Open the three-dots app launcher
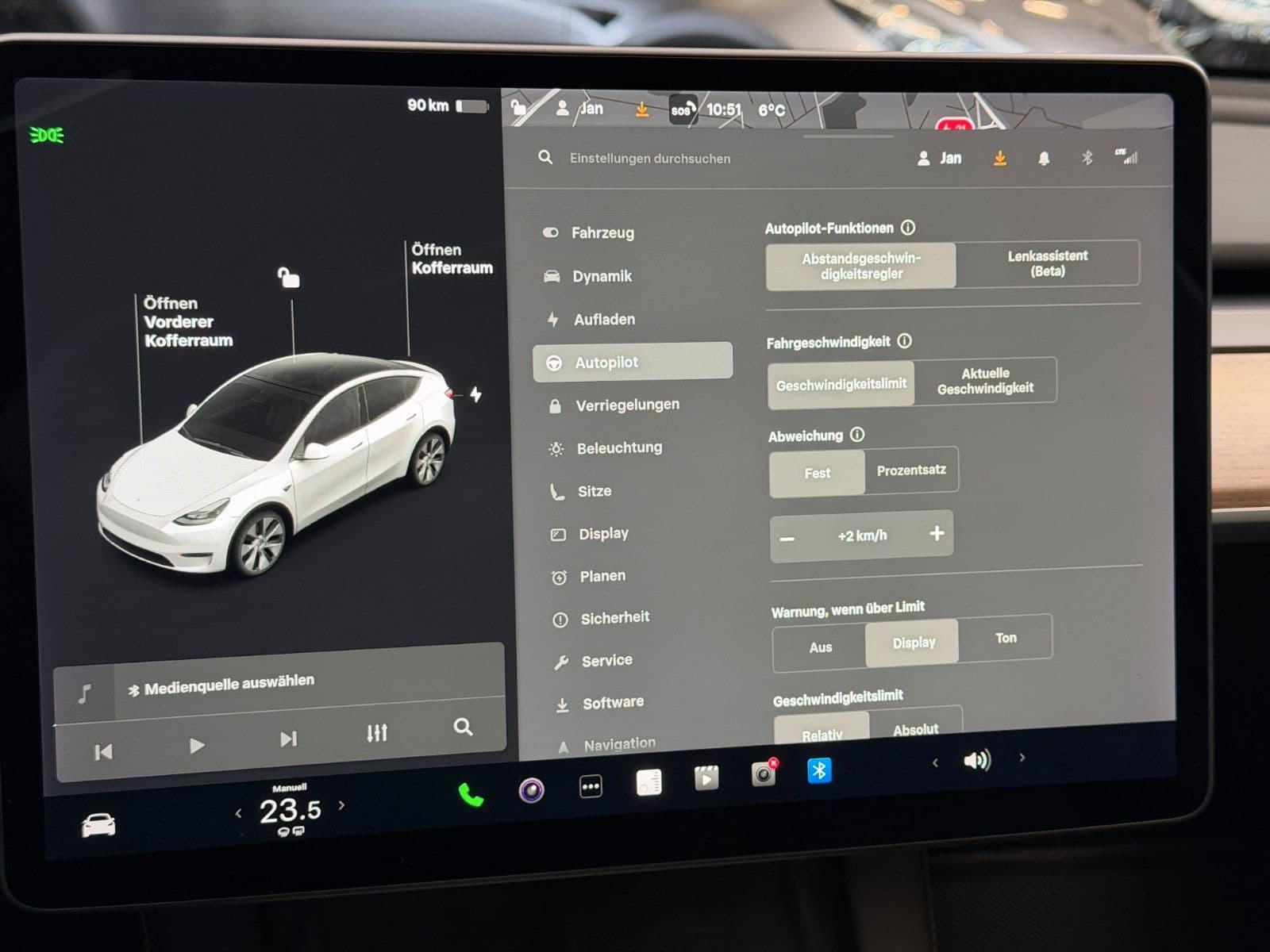This screenshot has width=1270, height=952. pyautogui.click(x=591, y=786)
